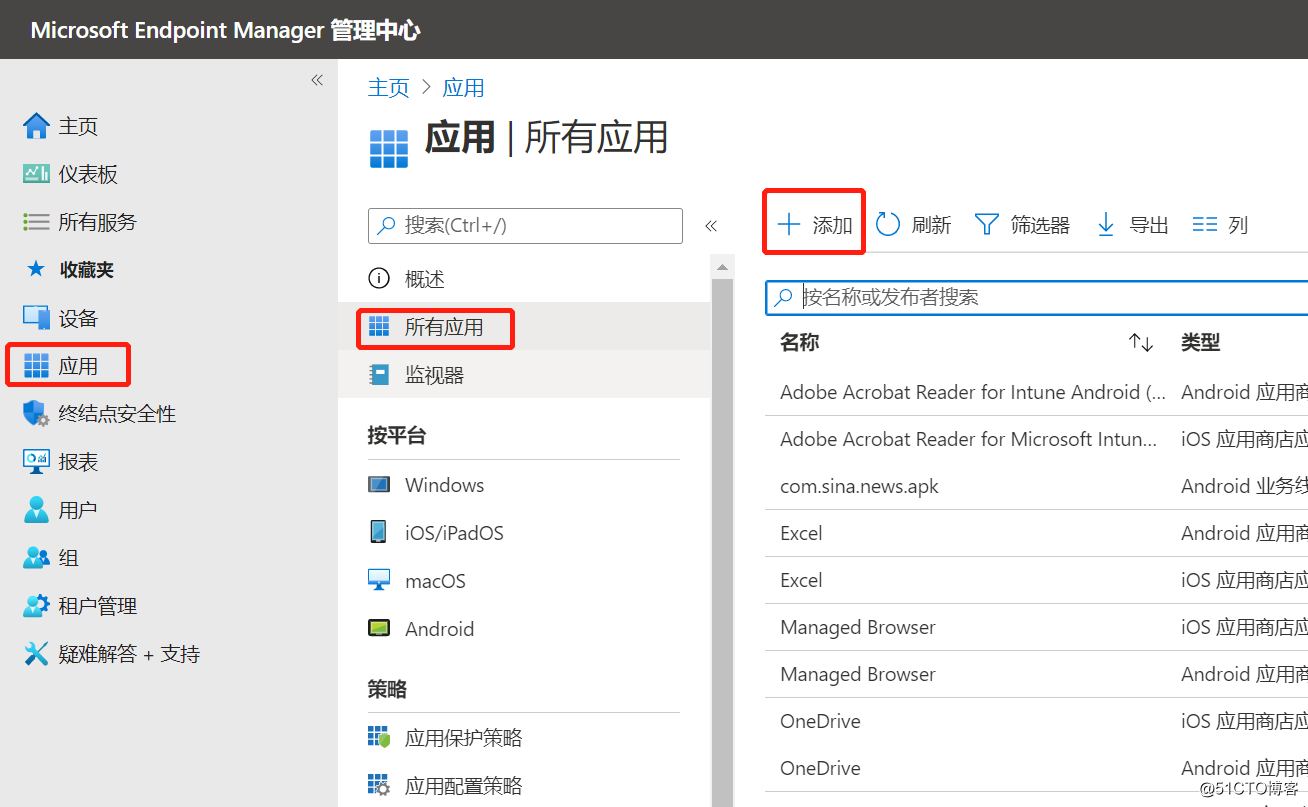Click the 监视器 notebook icon
Screen dimensions: 1308x807
coord(379,375)
